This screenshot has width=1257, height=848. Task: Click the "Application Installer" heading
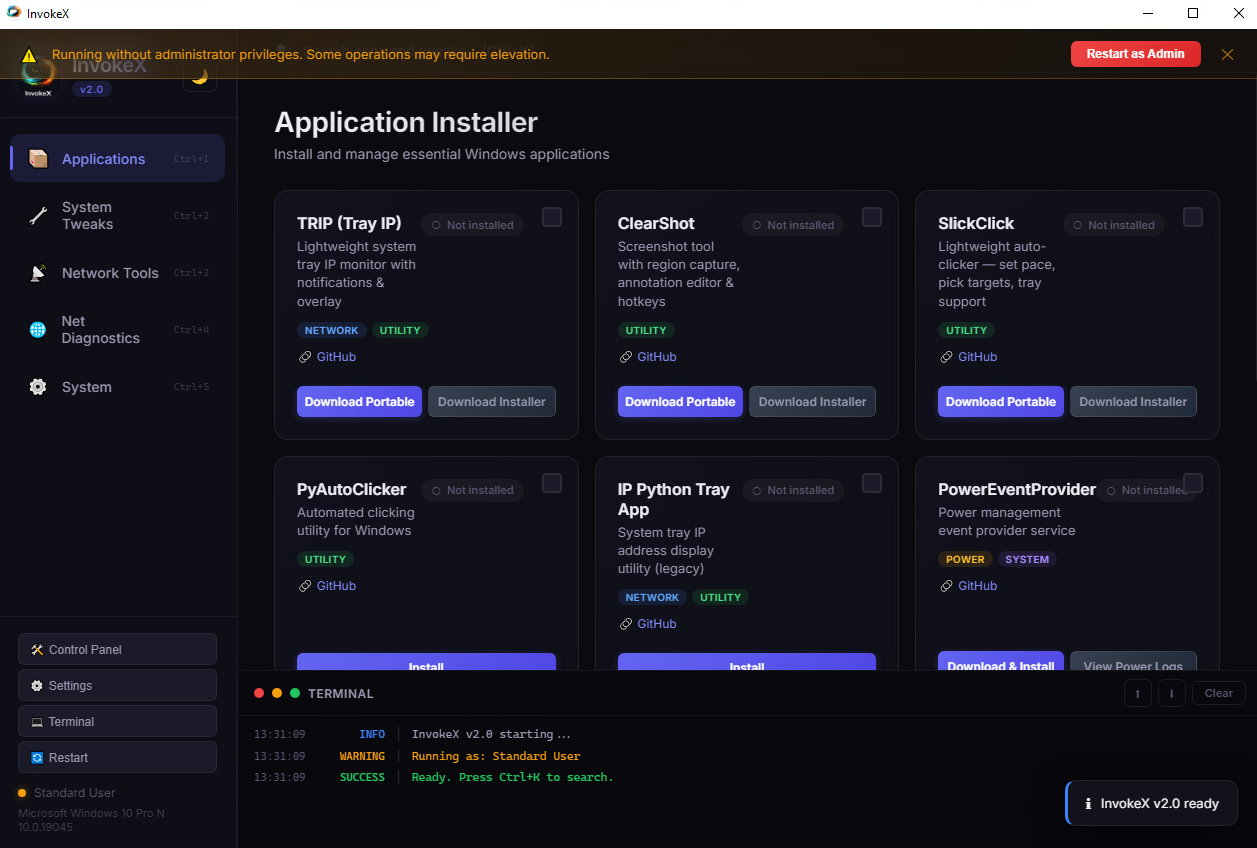pyautogui.click(x=406, y=122)
